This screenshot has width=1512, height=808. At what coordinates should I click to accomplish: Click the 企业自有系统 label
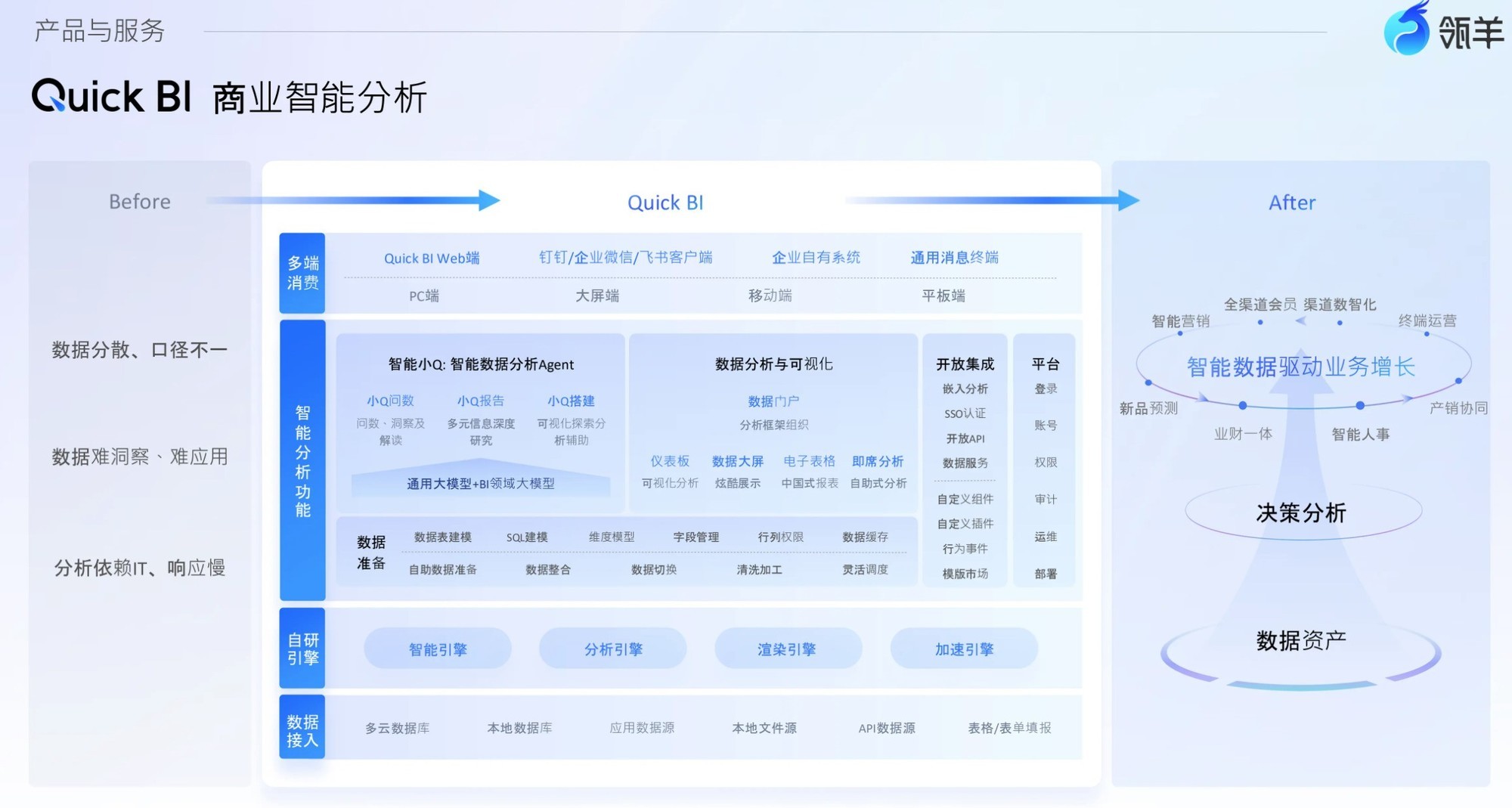(816, 257)
